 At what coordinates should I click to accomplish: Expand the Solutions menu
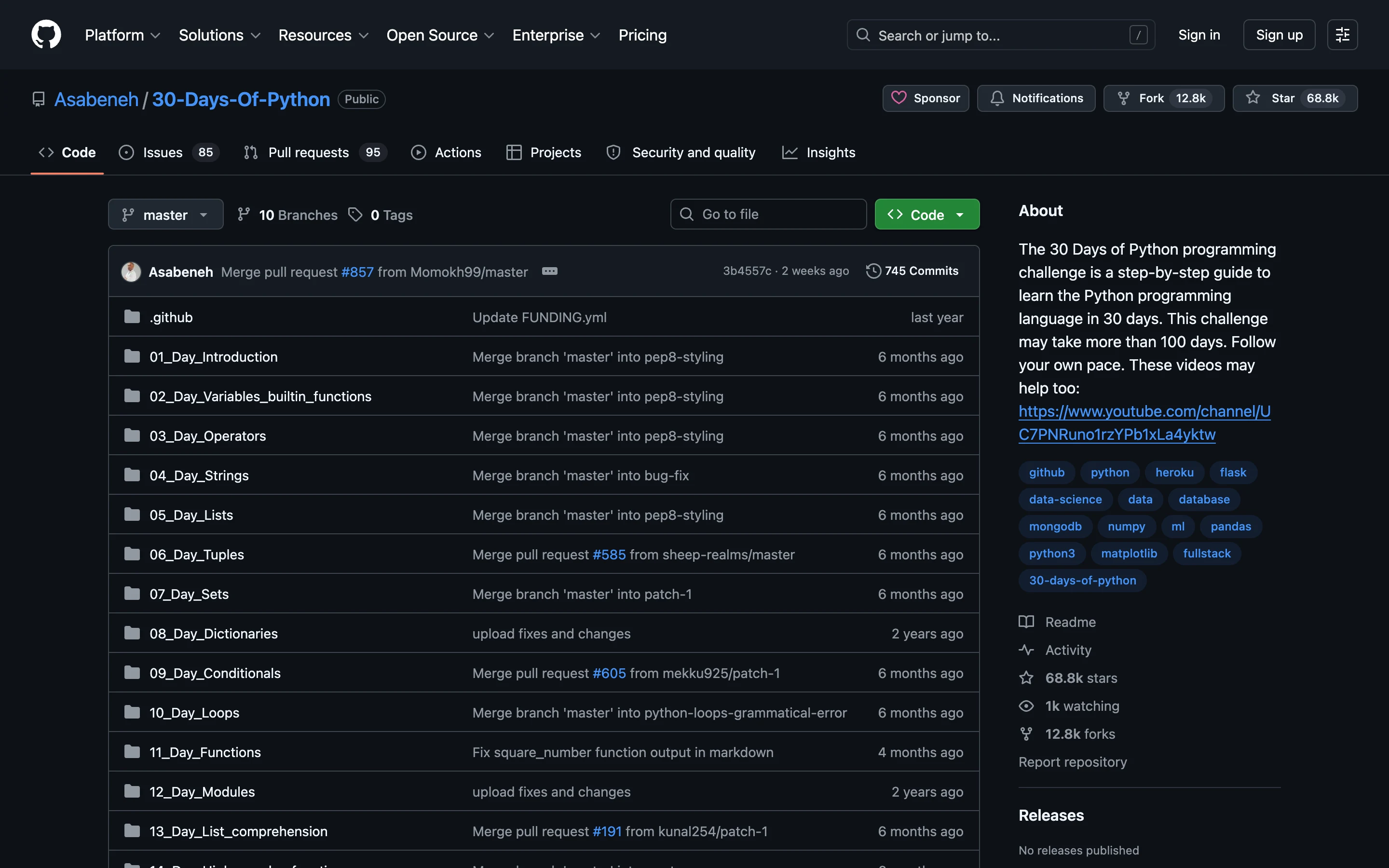point(220,35)
